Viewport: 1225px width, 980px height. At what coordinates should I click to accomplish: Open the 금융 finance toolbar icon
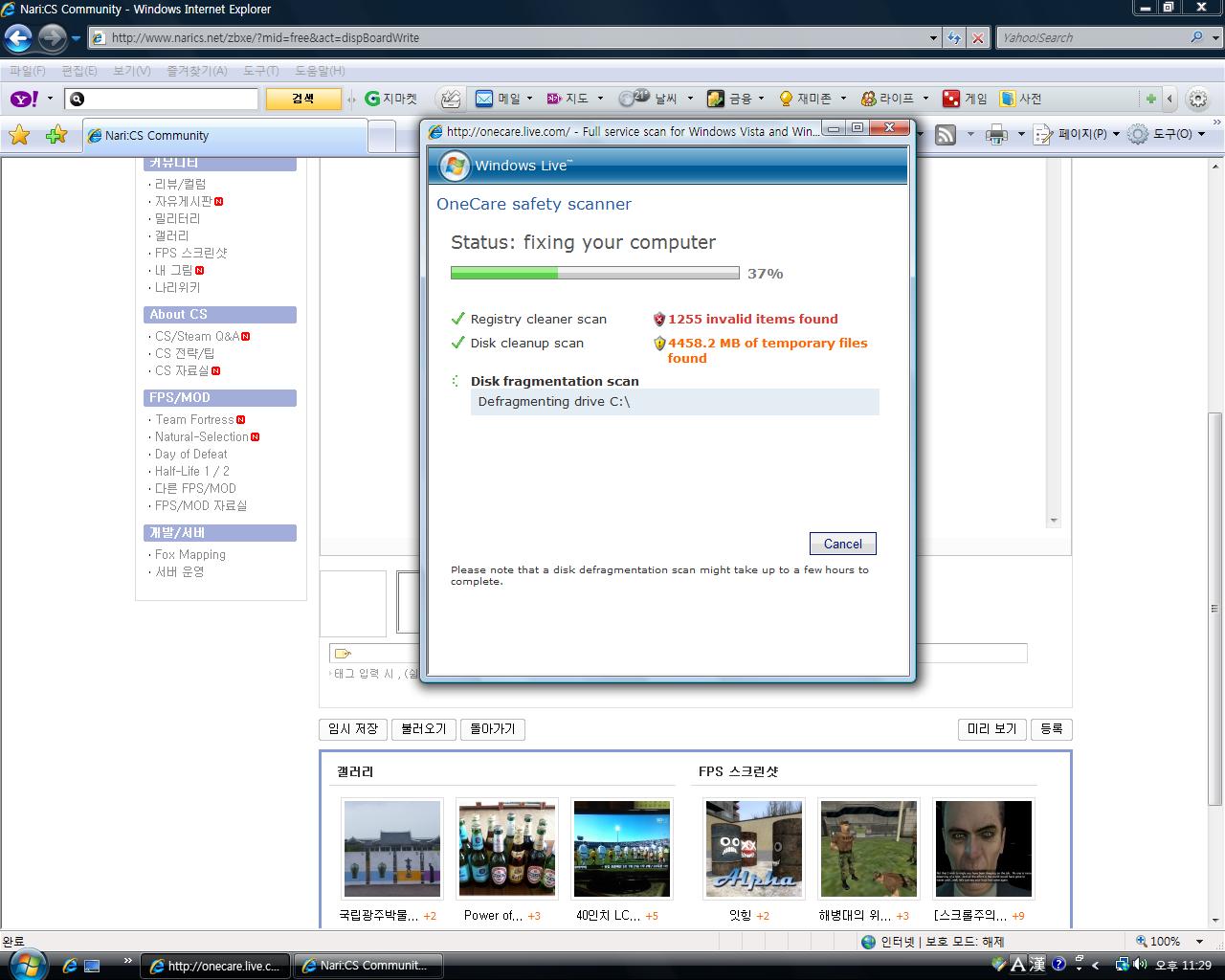pyautogui.click(x=729, y=99)
